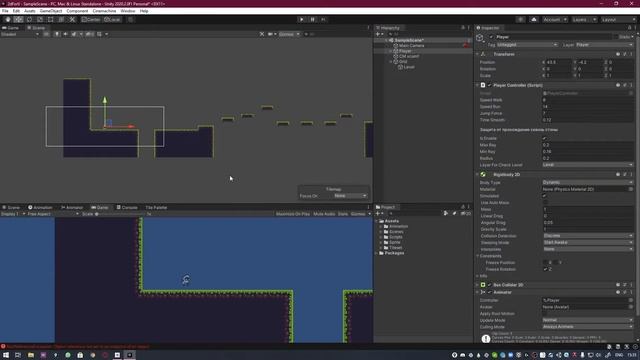Adjust the Game view Scale slider

coord(120,214)
